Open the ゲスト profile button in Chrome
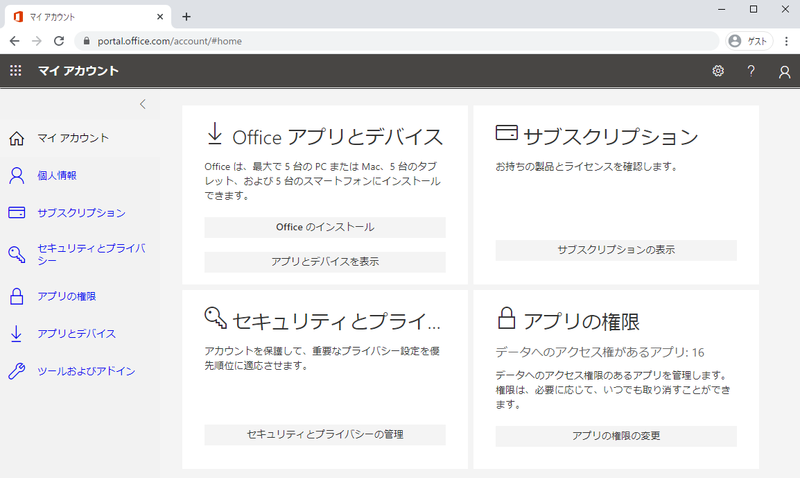Viewport: 800px width, 478px height. coord(749,41)
